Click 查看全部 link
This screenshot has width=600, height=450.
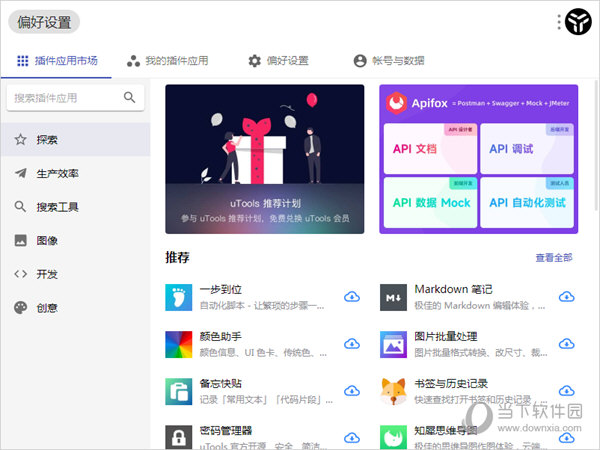tap(553, 258)
